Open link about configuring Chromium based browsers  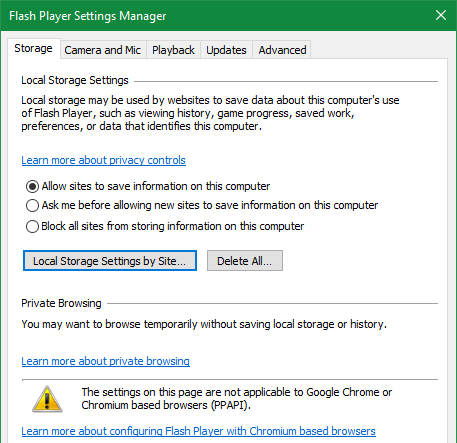click(198, 431)
